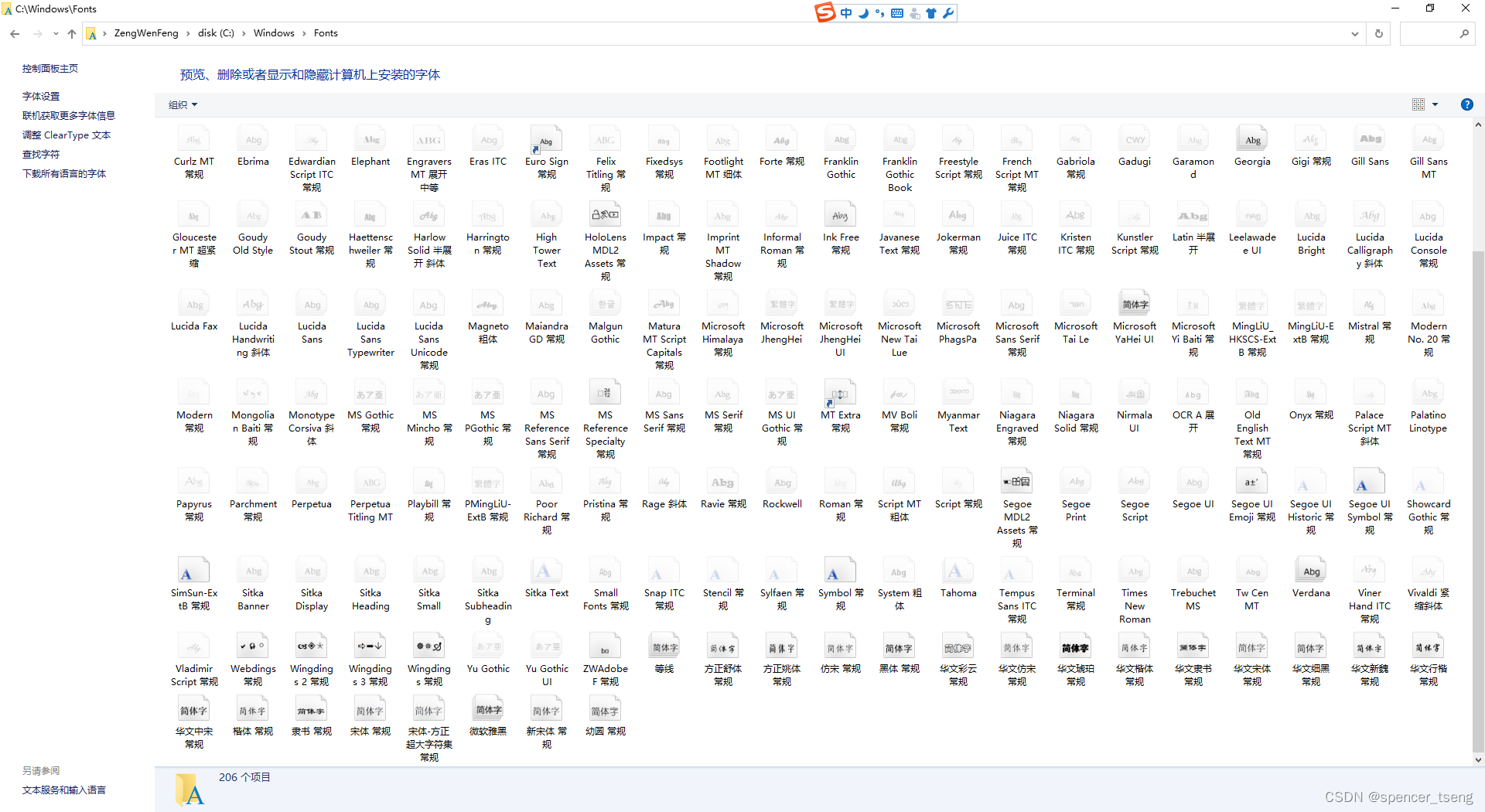Open help with the question mark icon
Screen dimensions: 1485x812
click(x=1466, y=104)
